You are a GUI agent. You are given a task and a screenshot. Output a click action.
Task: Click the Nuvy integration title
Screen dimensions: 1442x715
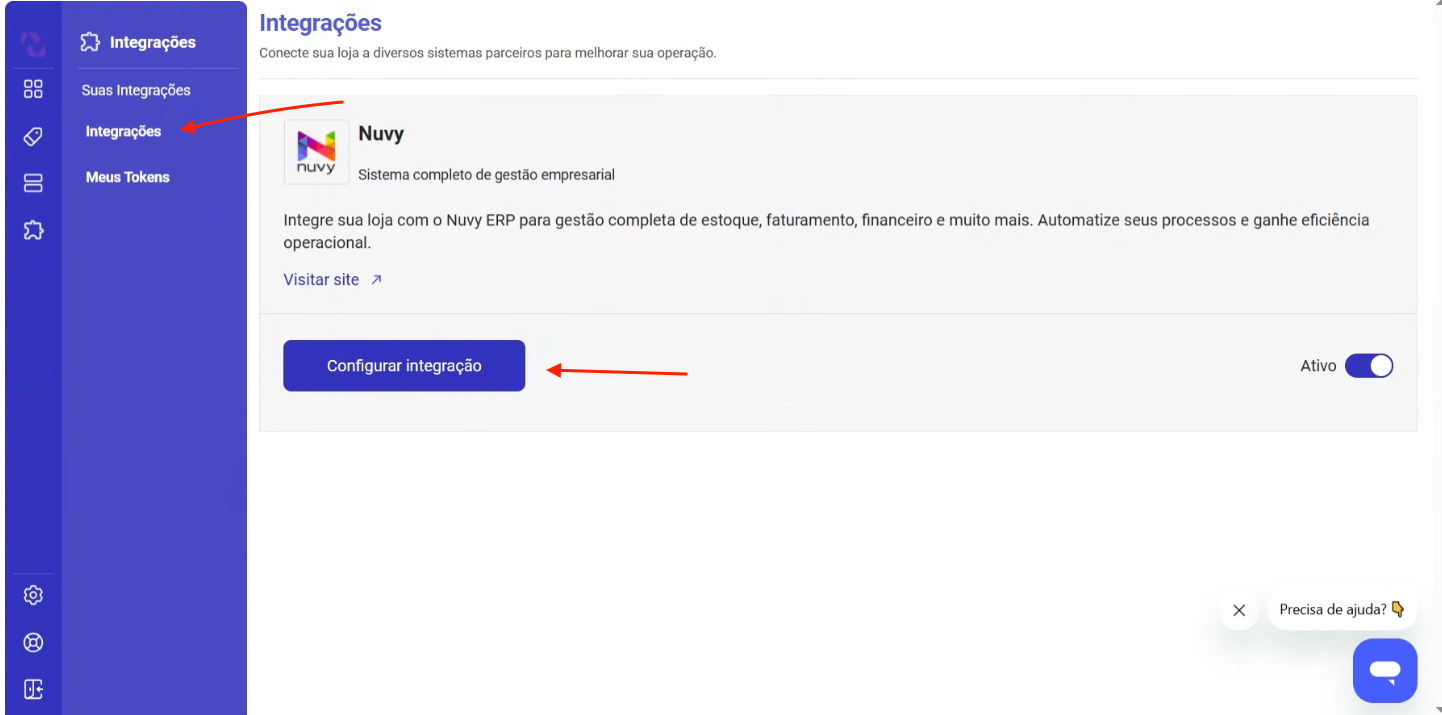coord(381,134)
